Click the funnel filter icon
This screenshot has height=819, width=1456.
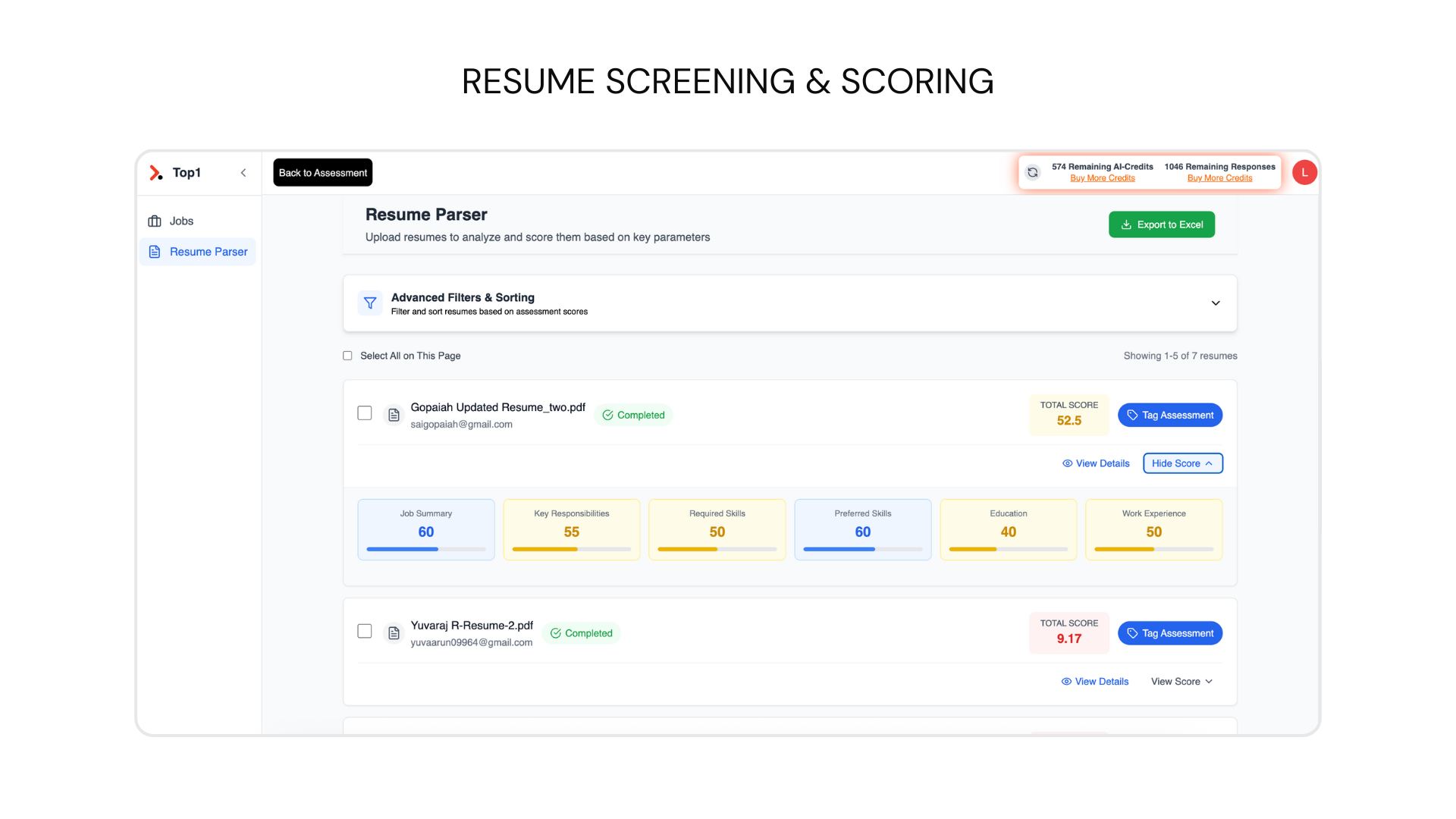tap(370, 303)
